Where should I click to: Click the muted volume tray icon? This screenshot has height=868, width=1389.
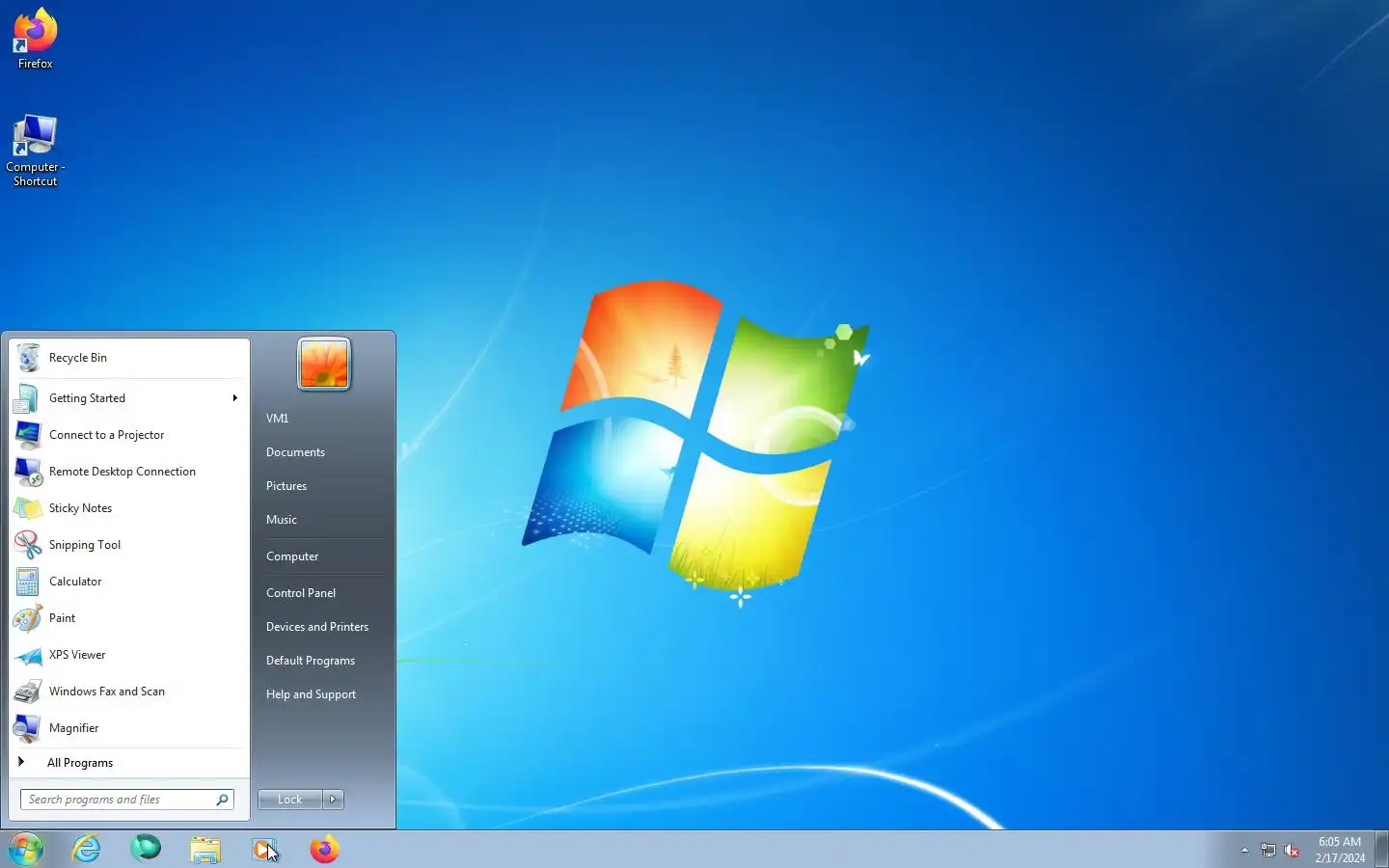pyautogui.click(x=1292, y=851)
